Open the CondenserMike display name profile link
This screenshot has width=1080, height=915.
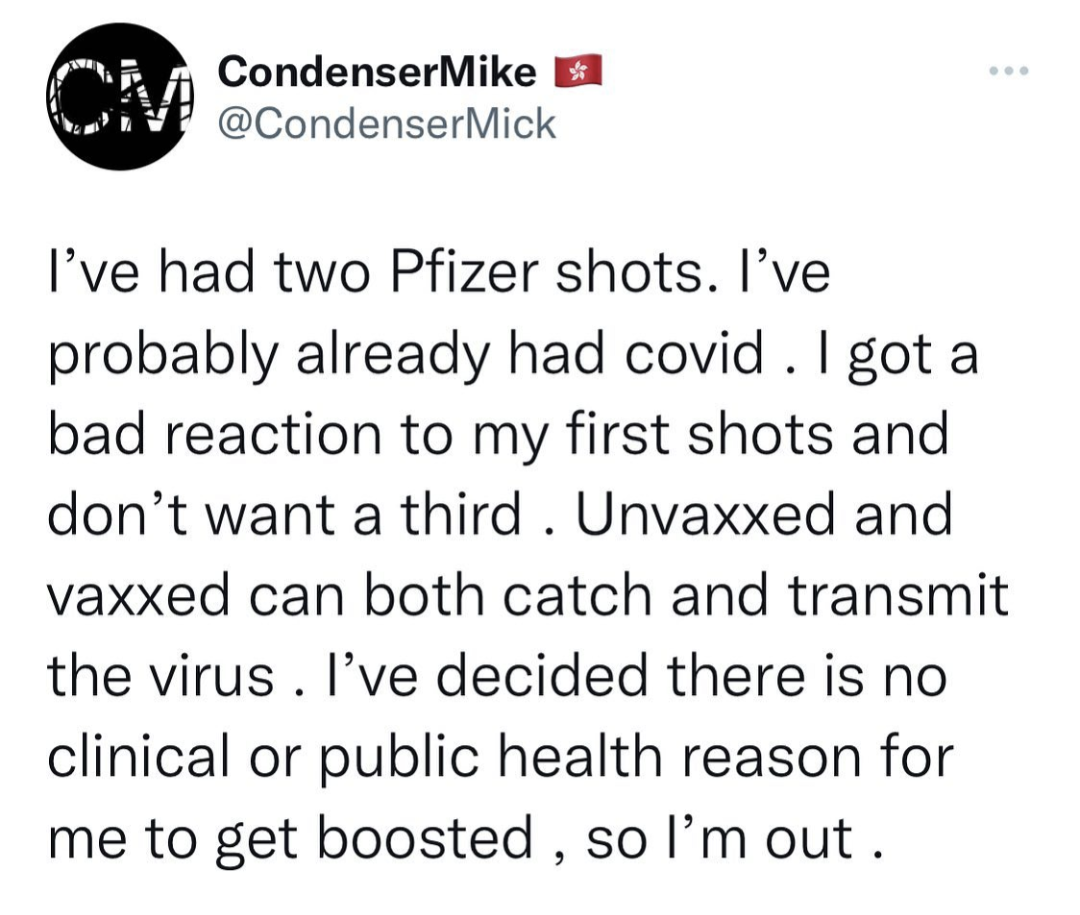pos(377,72)
